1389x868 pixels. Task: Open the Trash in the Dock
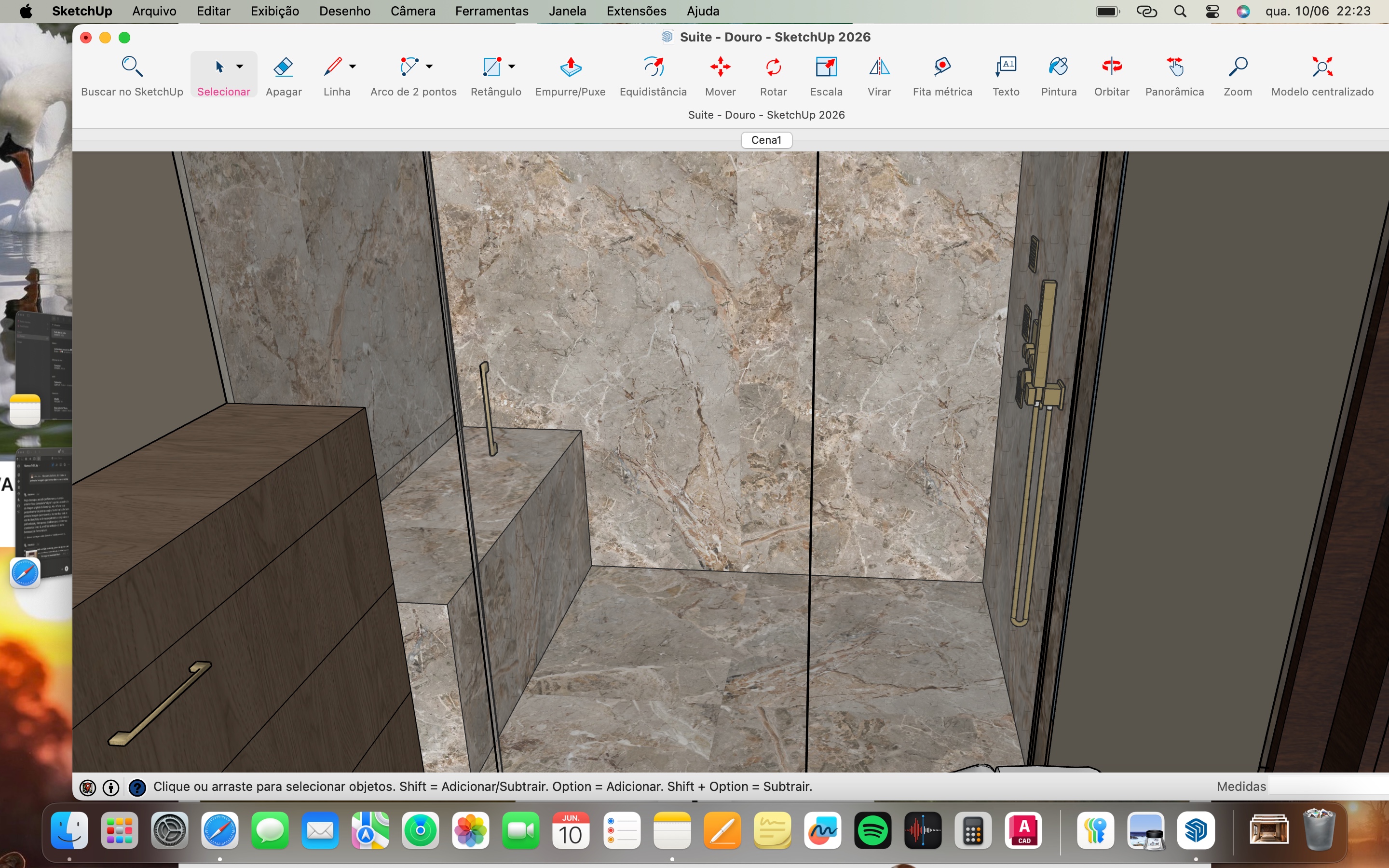tap(1320, 829)
